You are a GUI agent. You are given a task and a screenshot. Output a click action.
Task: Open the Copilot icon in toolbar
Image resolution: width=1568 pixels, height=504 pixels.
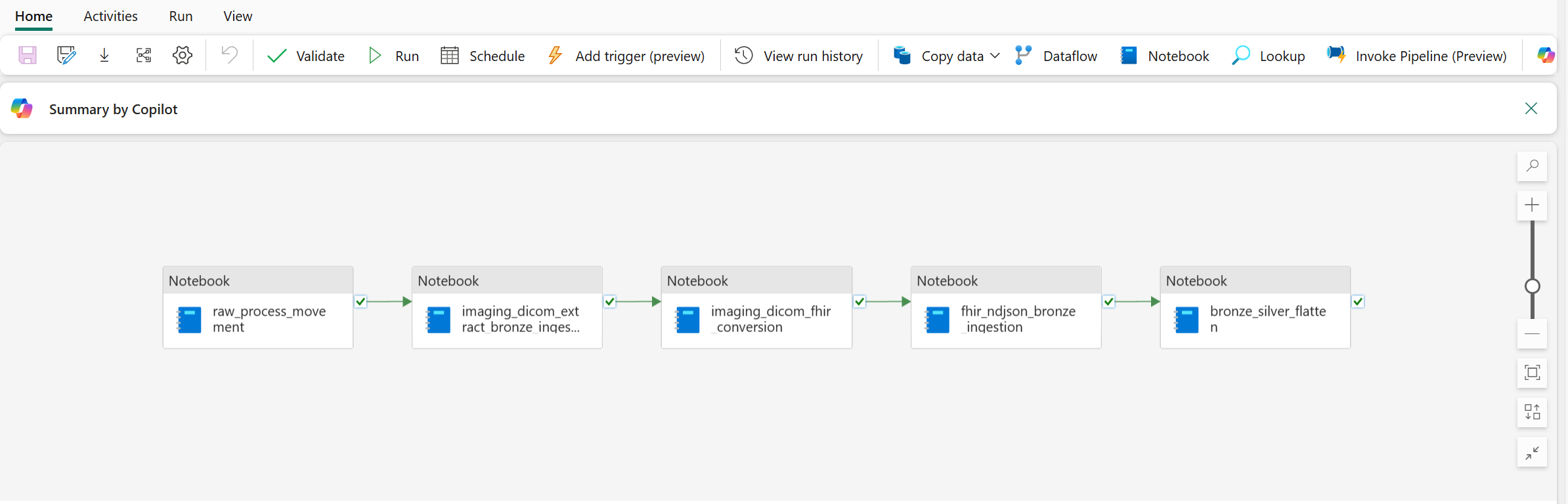point(1546,55)
